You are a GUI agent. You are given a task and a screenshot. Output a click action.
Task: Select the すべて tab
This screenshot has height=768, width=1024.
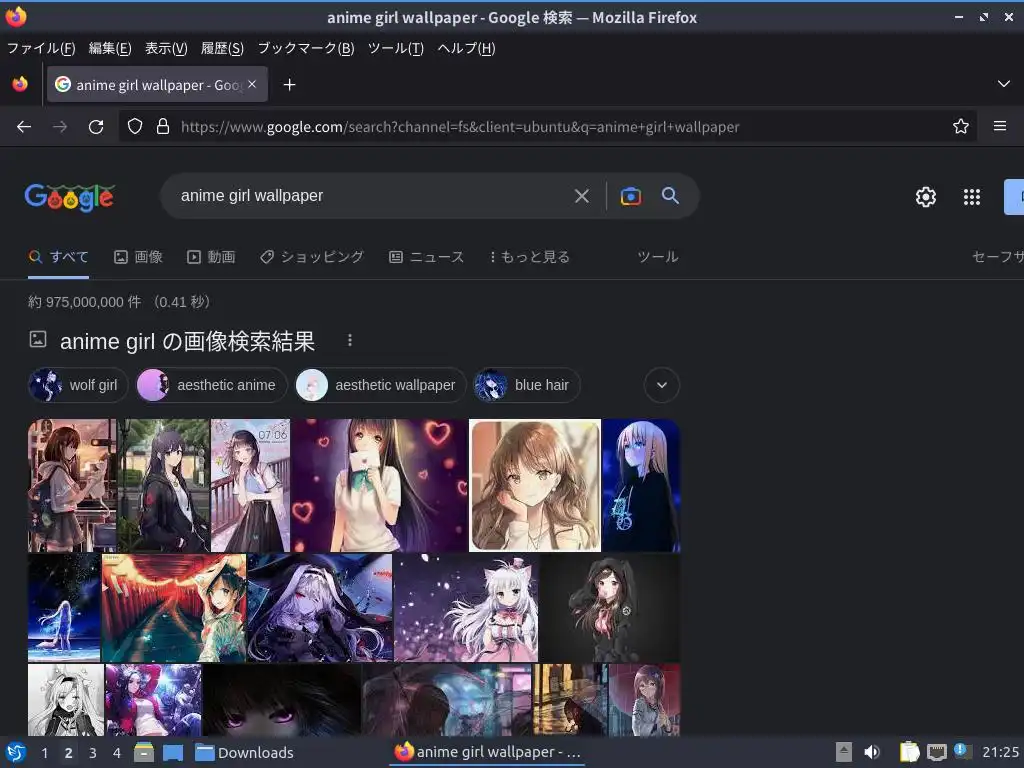click(59, 257)
